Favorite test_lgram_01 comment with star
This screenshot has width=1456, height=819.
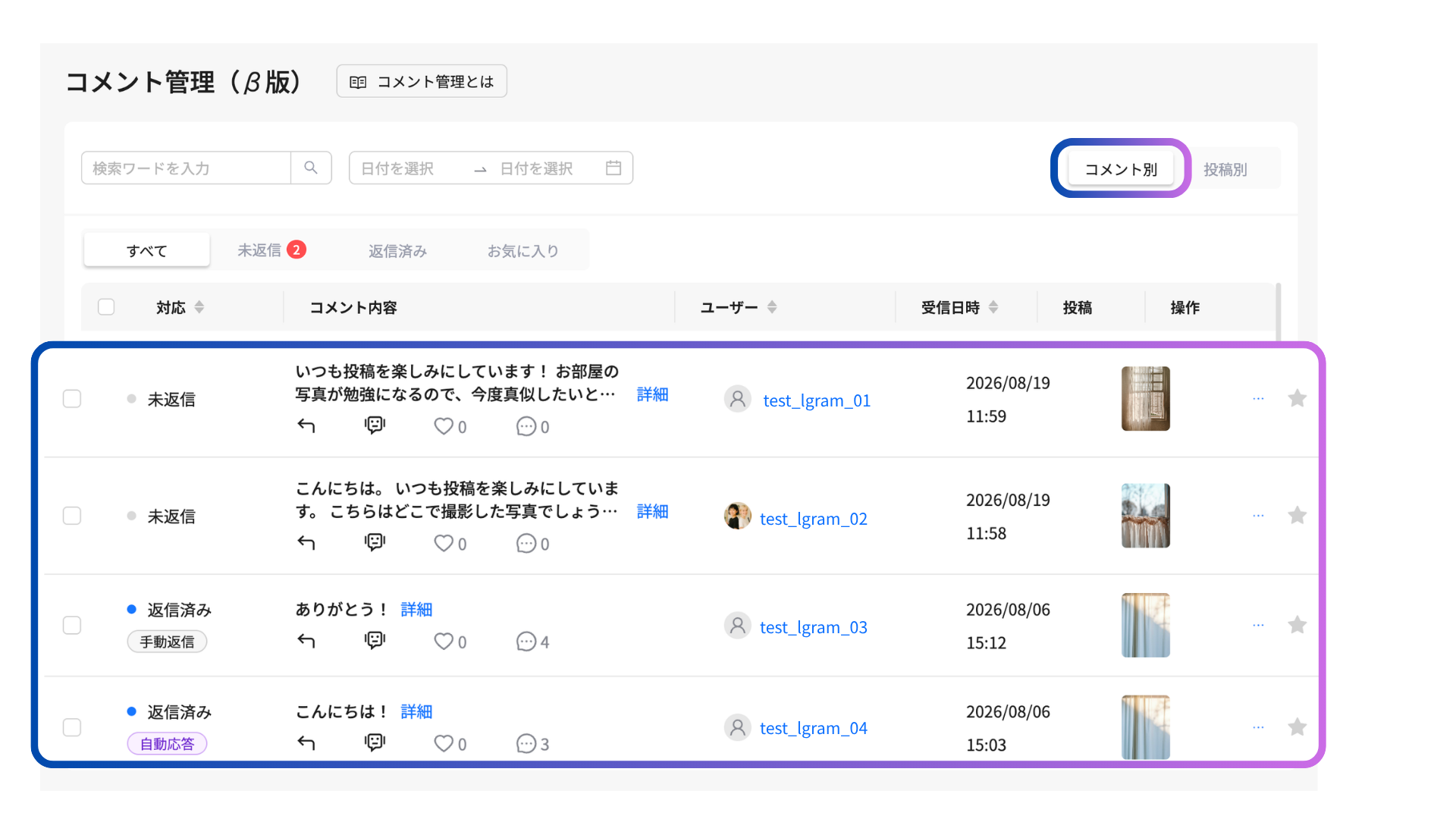click(x=1298, y=398)
